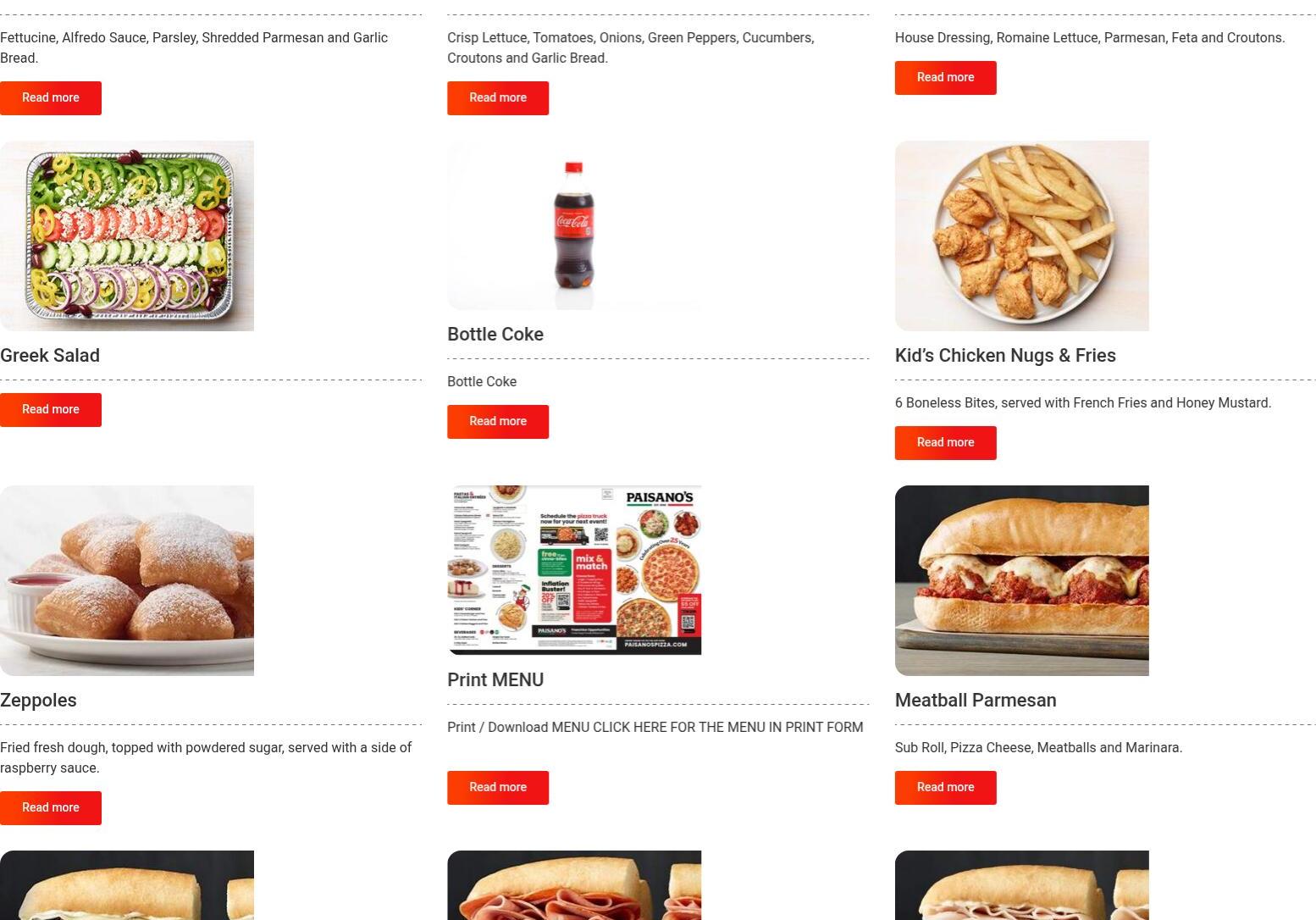Open the Bottle Coke heading link

point(495,335)
